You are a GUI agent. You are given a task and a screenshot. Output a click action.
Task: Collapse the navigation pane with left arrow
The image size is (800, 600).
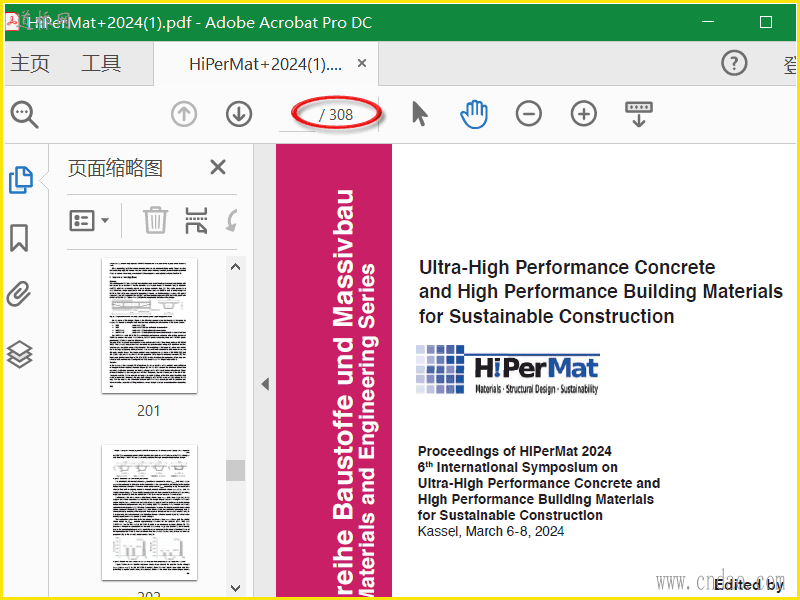pyautogui.click(x=265, y=384)
